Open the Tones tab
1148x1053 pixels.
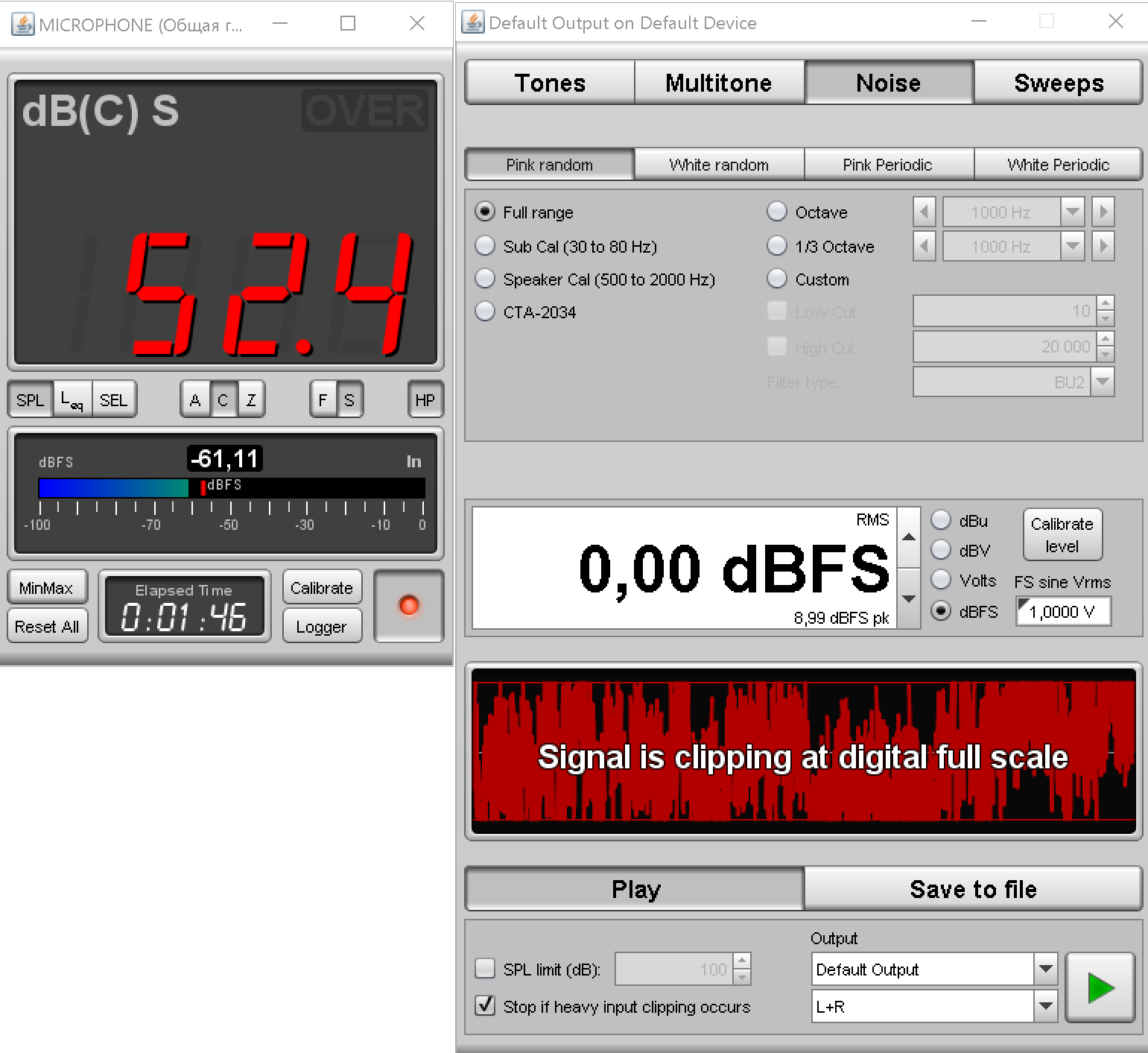tap(550, 83)
